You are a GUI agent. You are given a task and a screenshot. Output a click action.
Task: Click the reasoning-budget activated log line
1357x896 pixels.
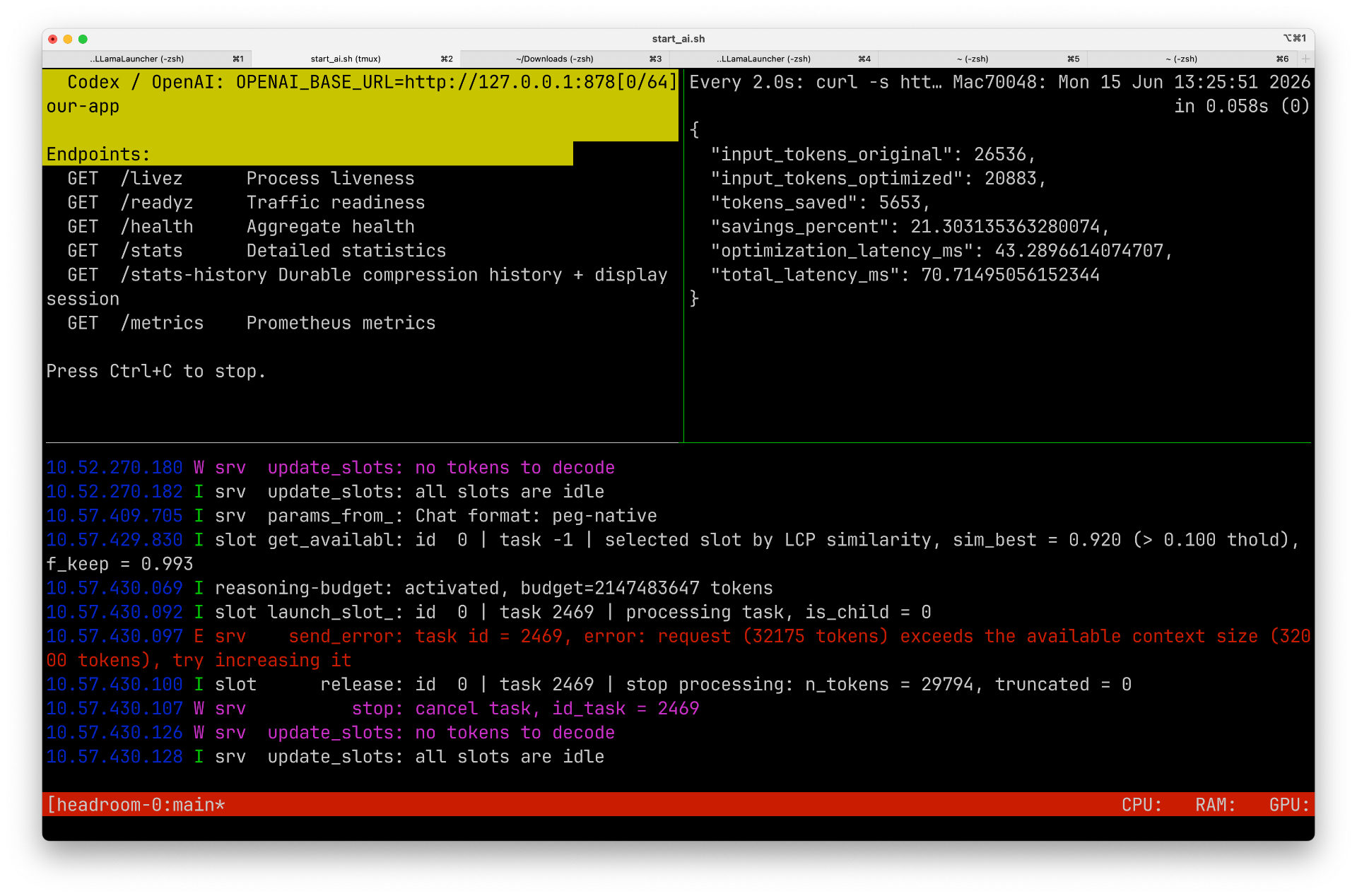(x=409, y=588)
